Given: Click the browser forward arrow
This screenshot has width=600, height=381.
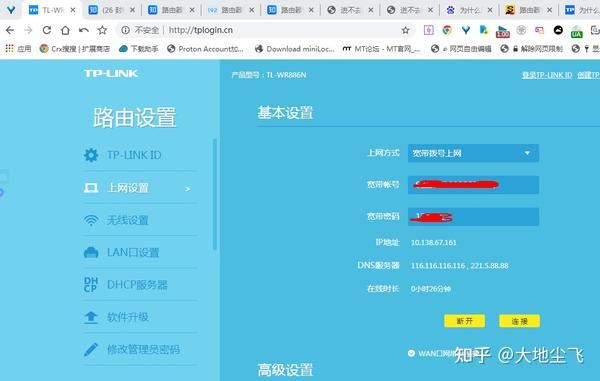Looking at the screenshot, I should coord(28,30).
